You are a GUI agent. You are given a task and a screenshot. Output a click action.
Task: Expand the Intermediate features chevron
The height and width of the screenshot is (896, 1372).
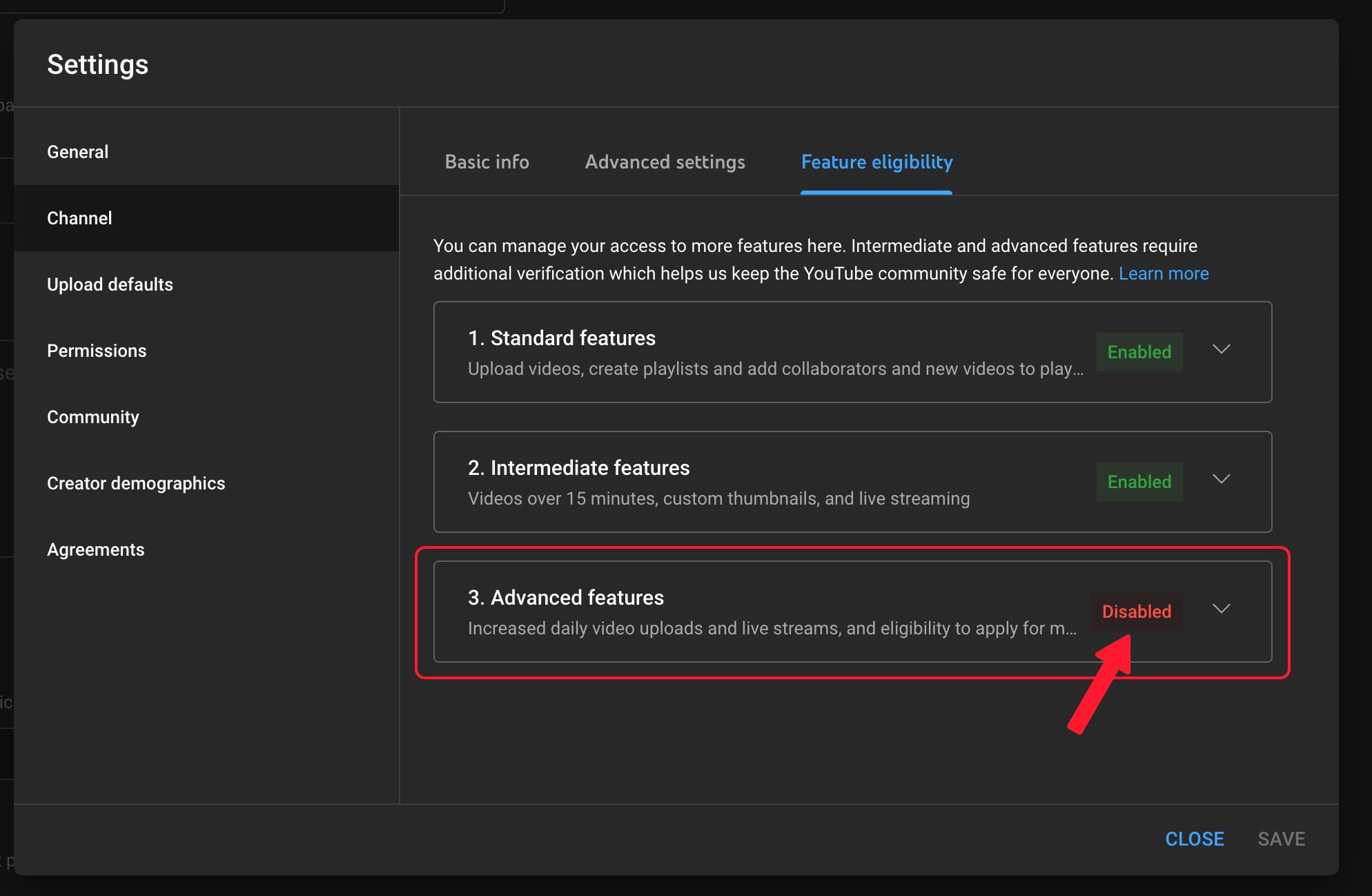click(x=1221, y=479)
